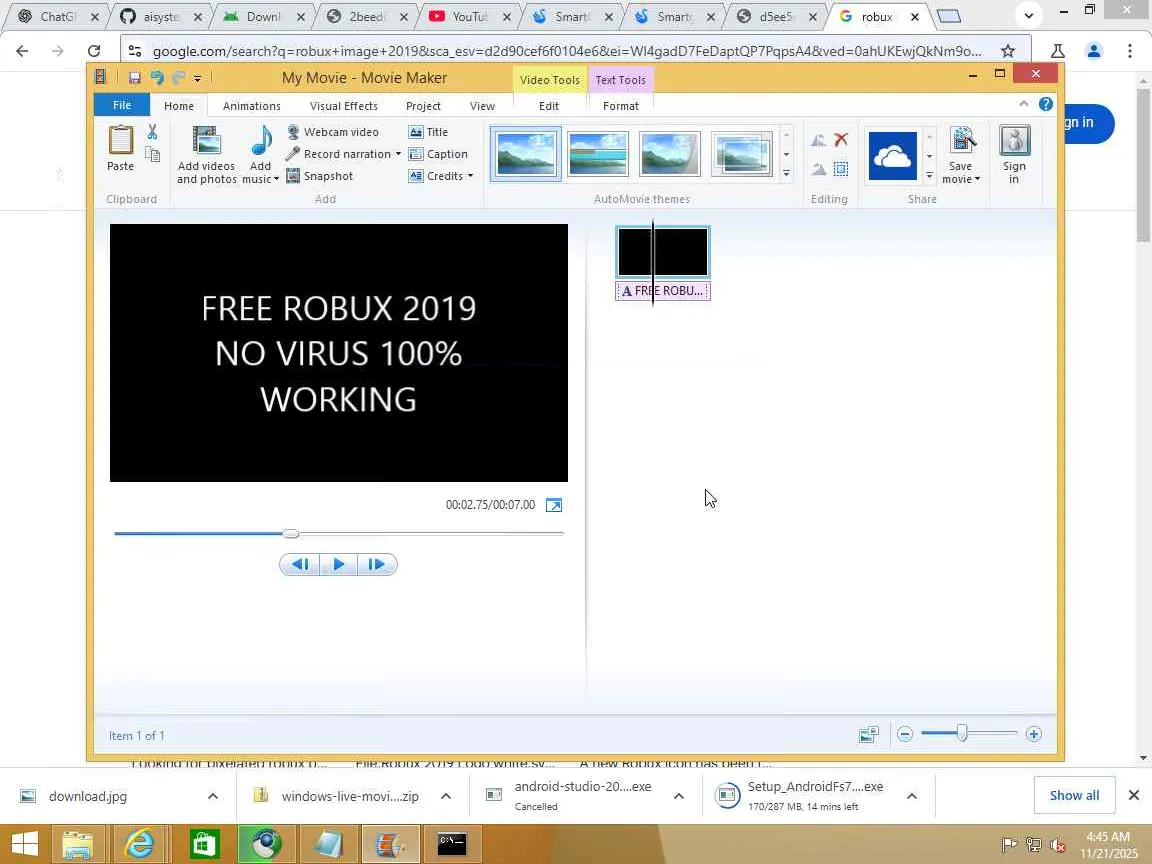Click Record narration microphone button
The height and width of the screenshot is (864, 1152).
pyautogui.click(x=338, y=154)
